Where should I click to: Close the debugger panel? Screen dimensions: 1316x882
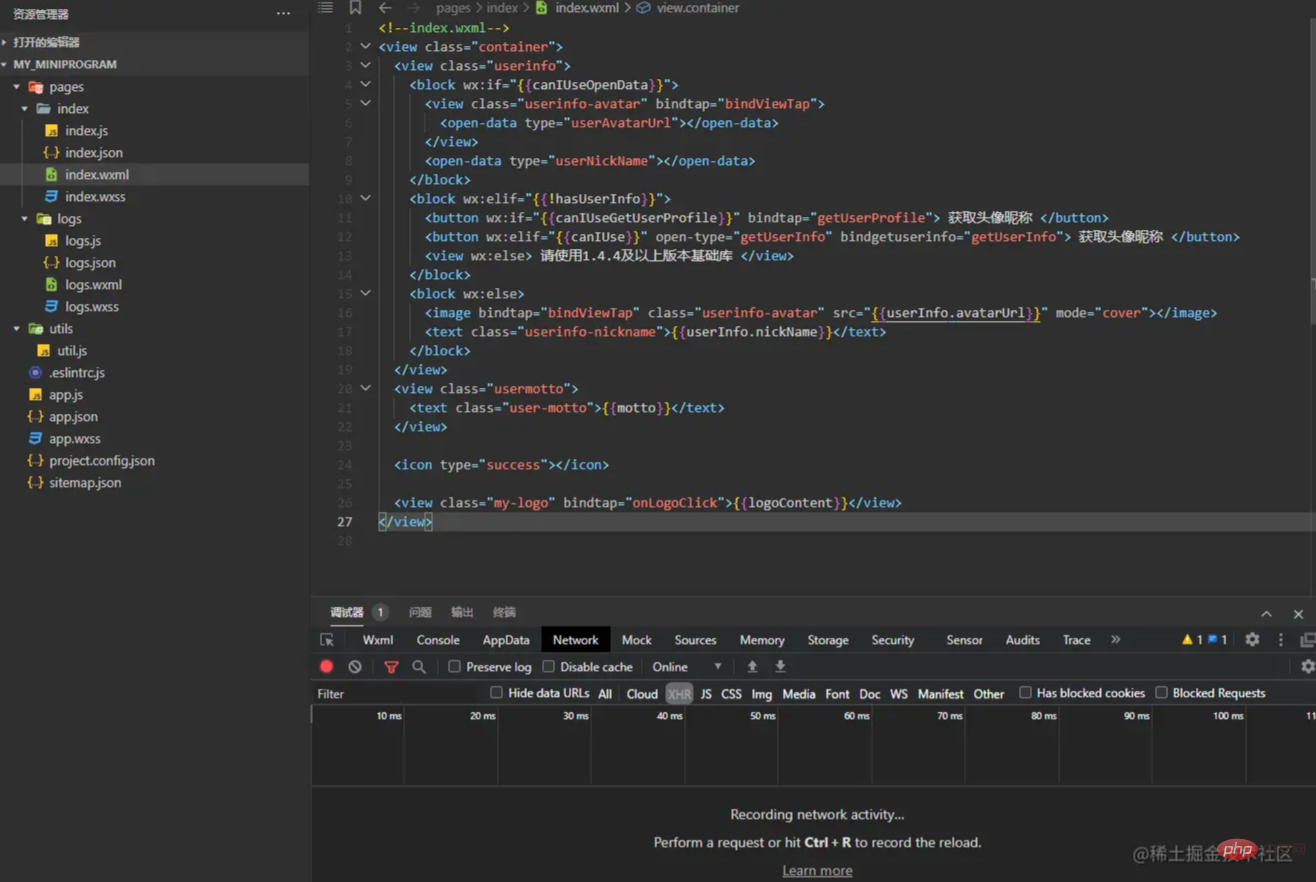[1298, 614]
